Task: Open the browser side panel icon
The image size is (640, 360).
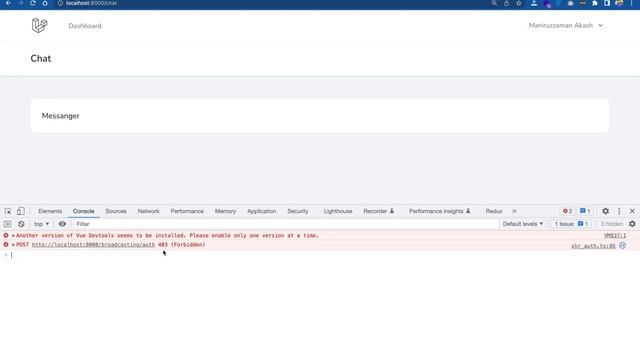Action: point(607,3)
